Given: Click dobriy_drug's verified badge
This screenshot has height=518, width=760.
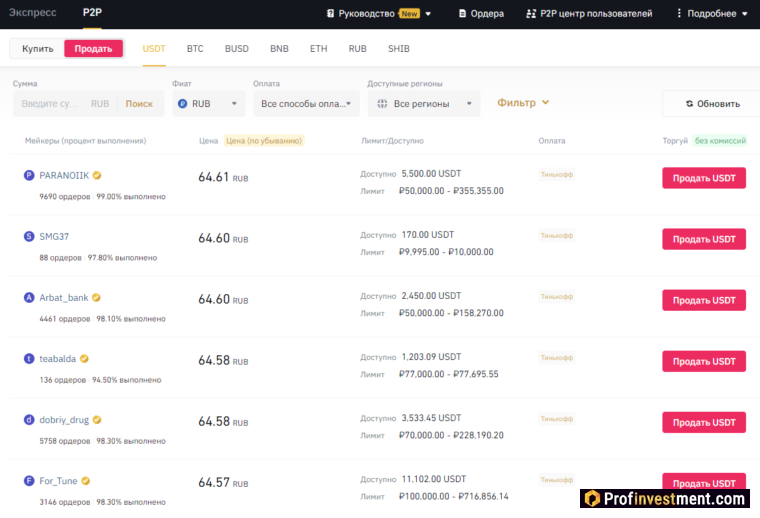Looking at the screenshot, I should click(97, 420).
